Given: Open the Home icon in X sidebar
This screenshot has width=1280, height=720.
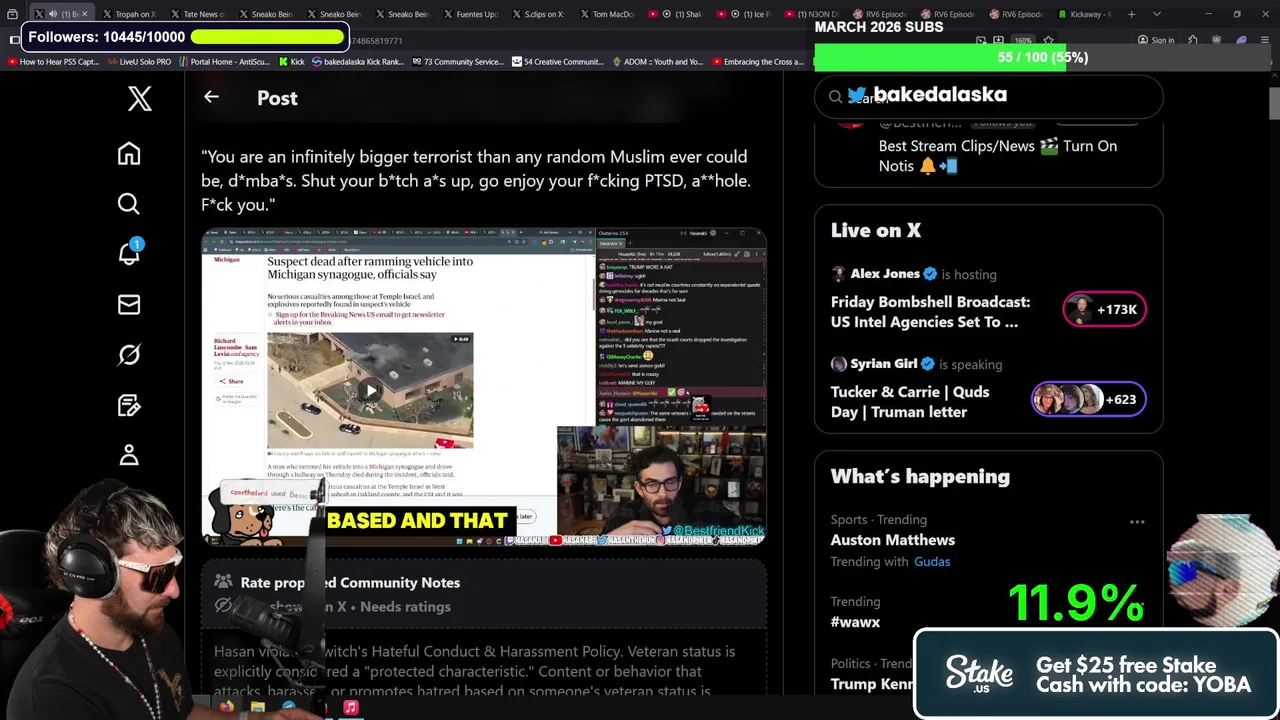Looking at the screenshot, I should (x=129, y=154).
